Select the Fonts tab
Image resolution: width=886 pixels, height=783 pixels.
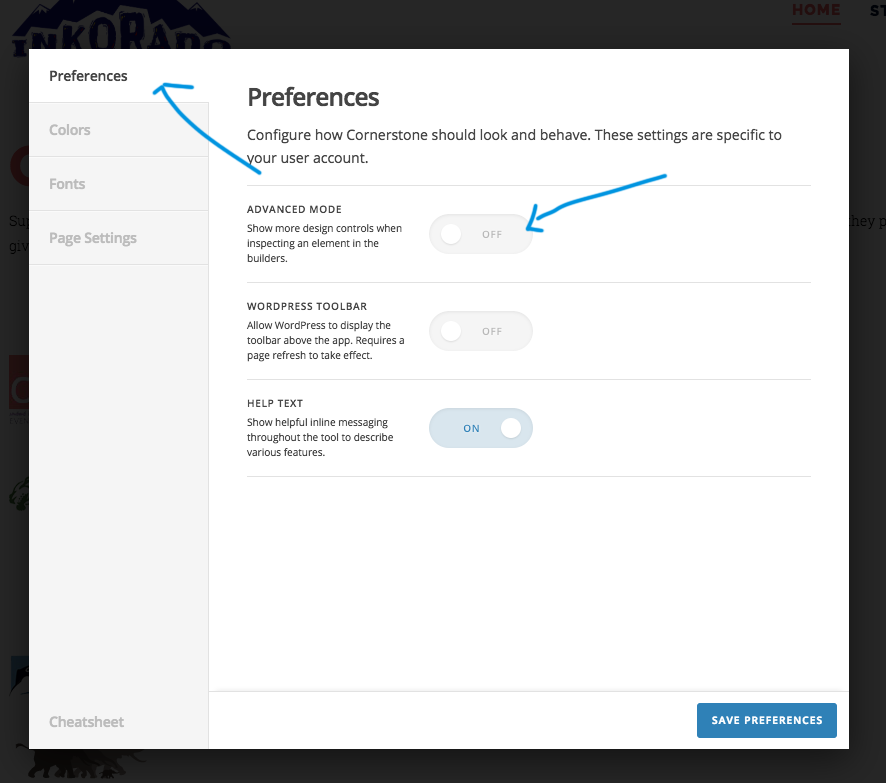tap(119, 184)
